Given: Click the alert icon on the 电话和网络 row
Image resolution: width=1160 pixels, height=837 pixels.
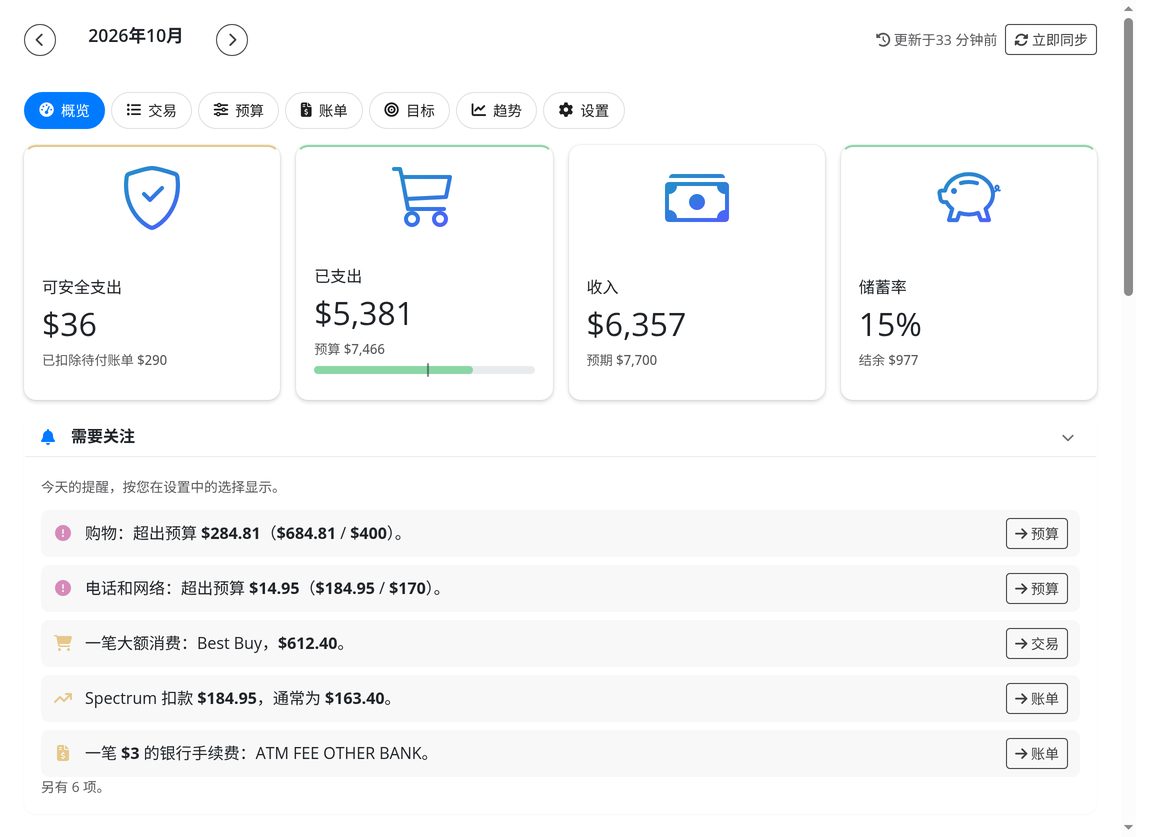Looking at the screenshot, I should coord(63,588).
